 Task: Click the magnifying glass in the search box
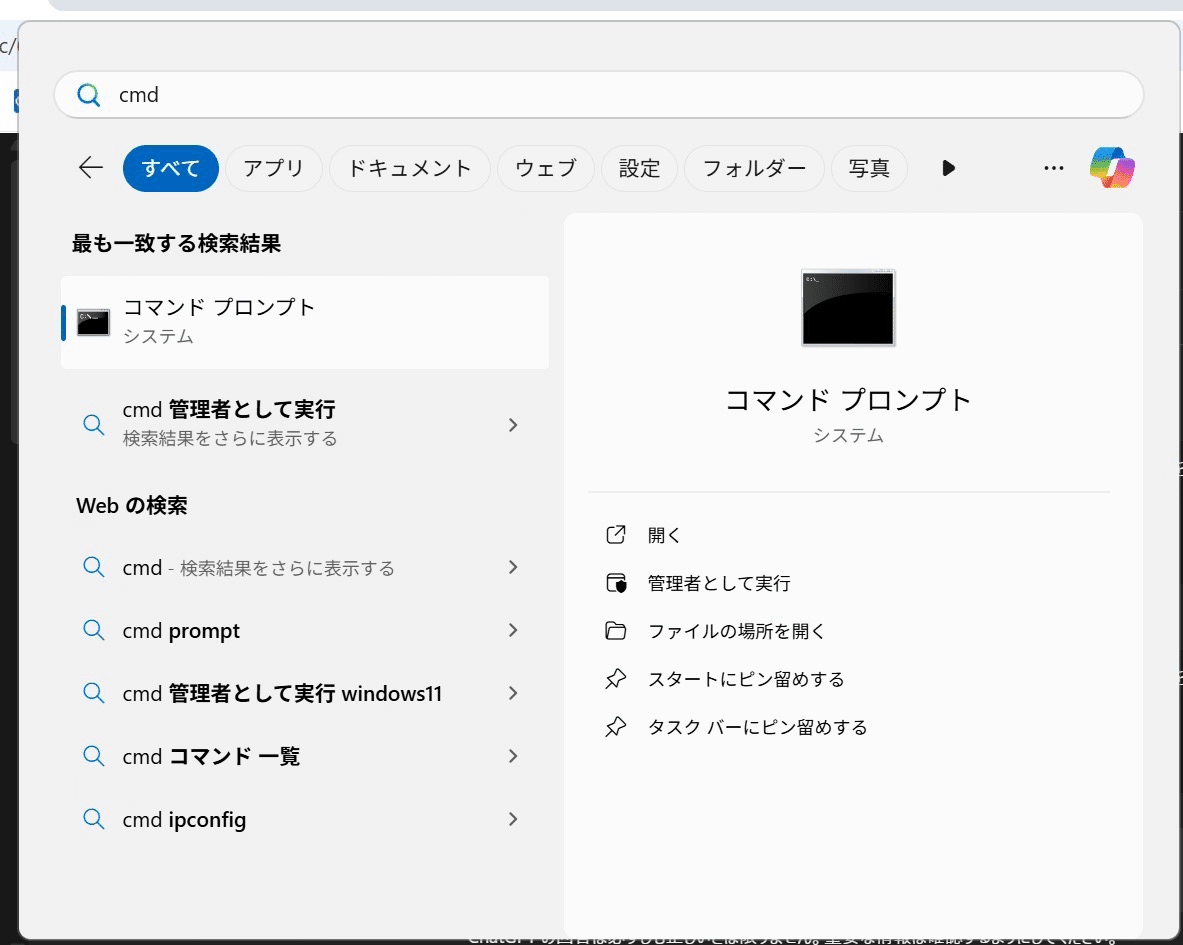click(88, 95)
